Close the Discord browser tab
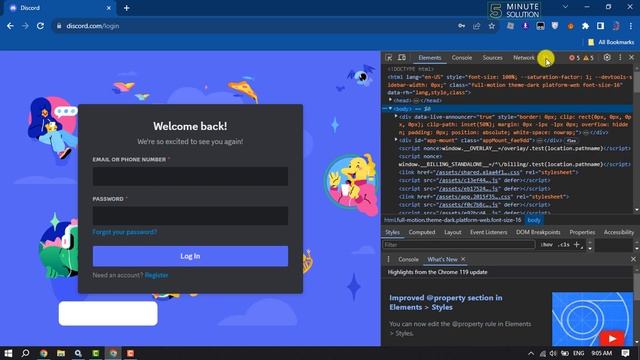640x360 pixels. point(109,8)
